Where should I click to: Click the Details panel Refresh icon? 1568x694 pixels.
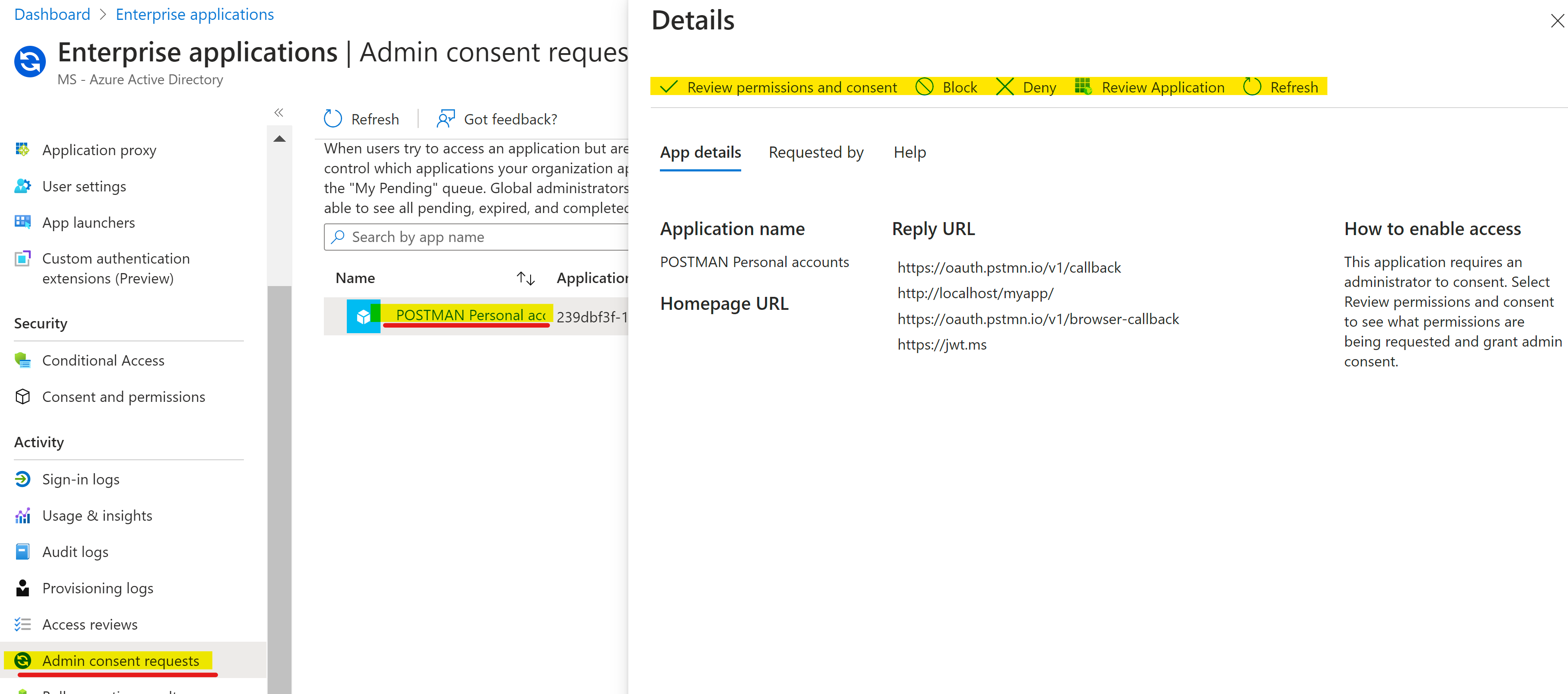(1252, 87)
